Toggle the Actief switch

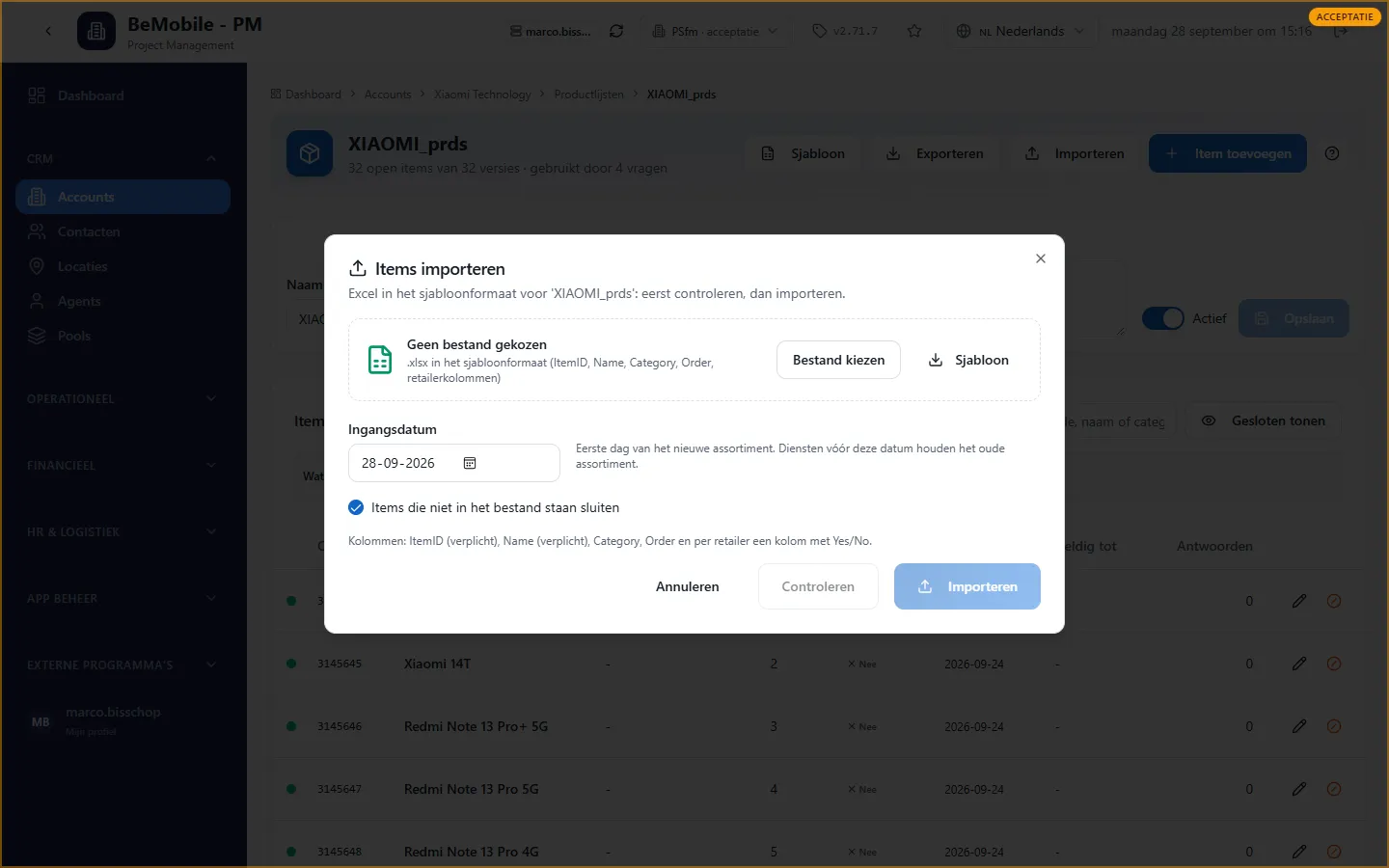1162,318
